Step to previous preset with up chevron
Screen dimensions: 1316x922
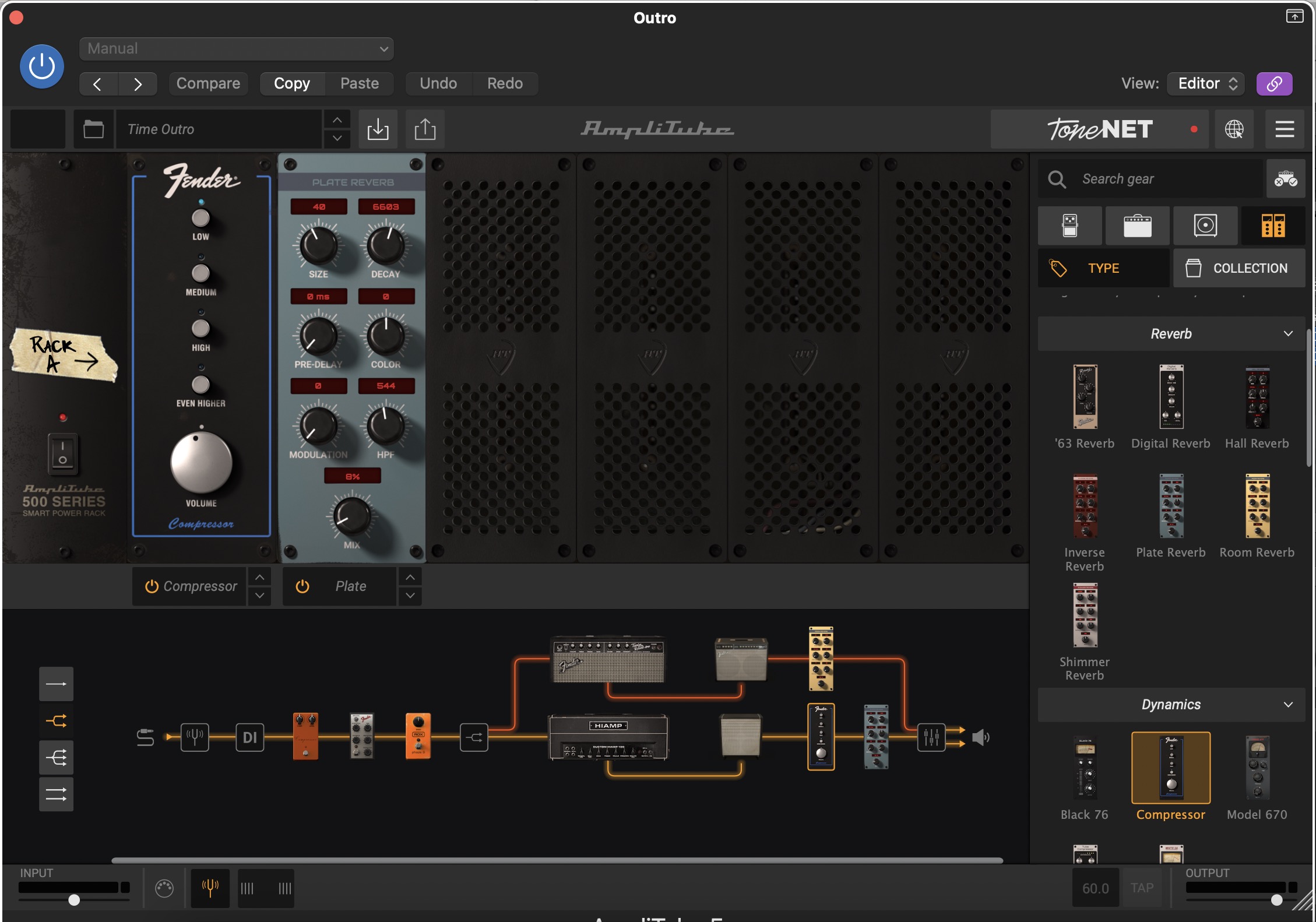337,120
